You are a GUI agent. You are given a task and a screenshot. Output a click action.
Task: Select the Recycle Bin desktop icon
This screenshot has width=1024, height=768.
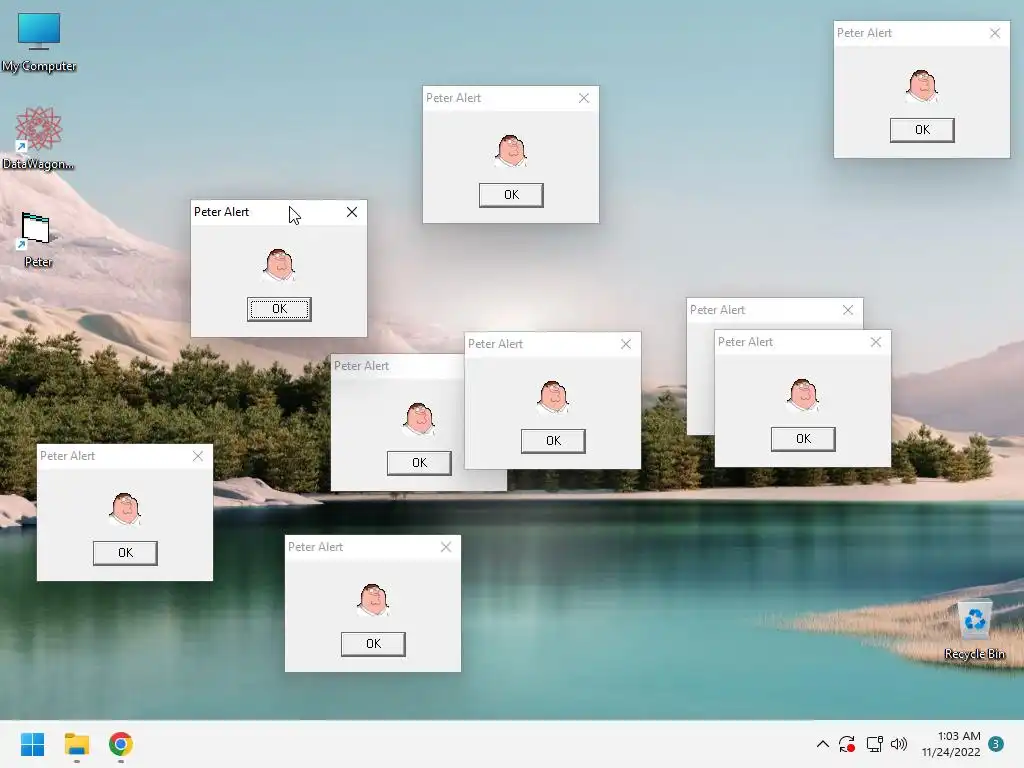974,631
